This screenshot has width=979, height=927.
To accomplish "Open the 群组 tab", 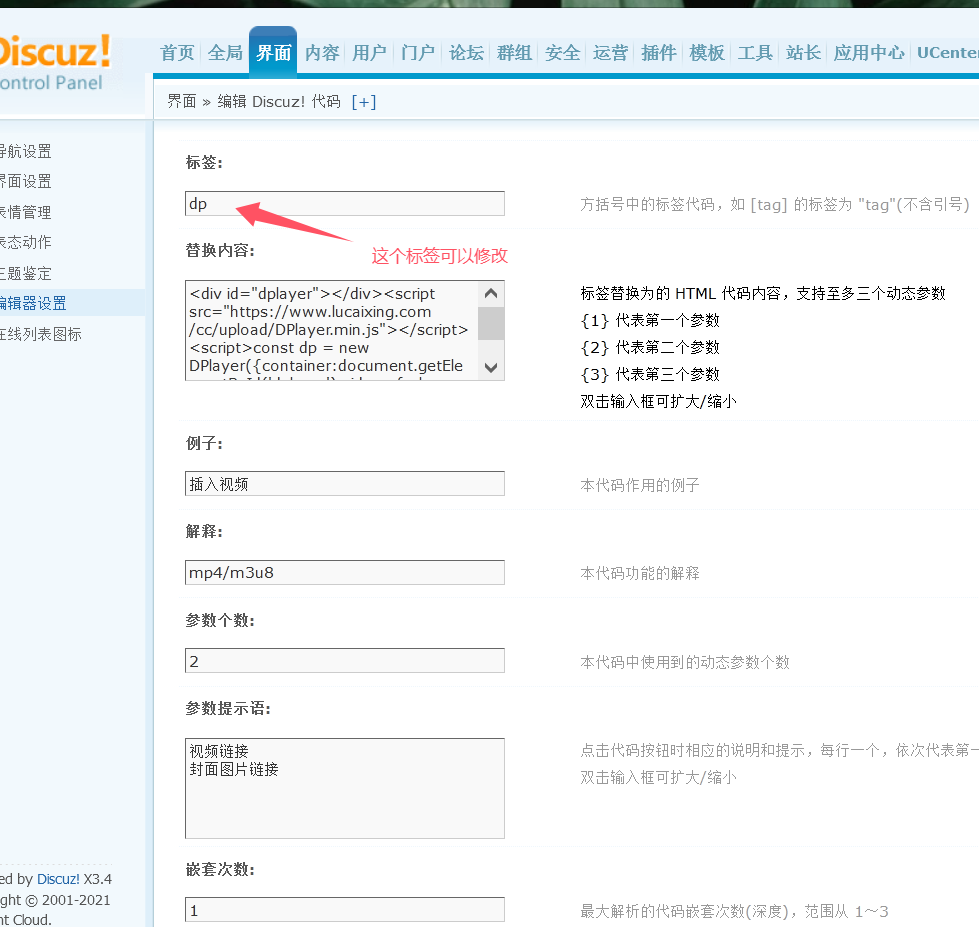I will click(514, 53).
